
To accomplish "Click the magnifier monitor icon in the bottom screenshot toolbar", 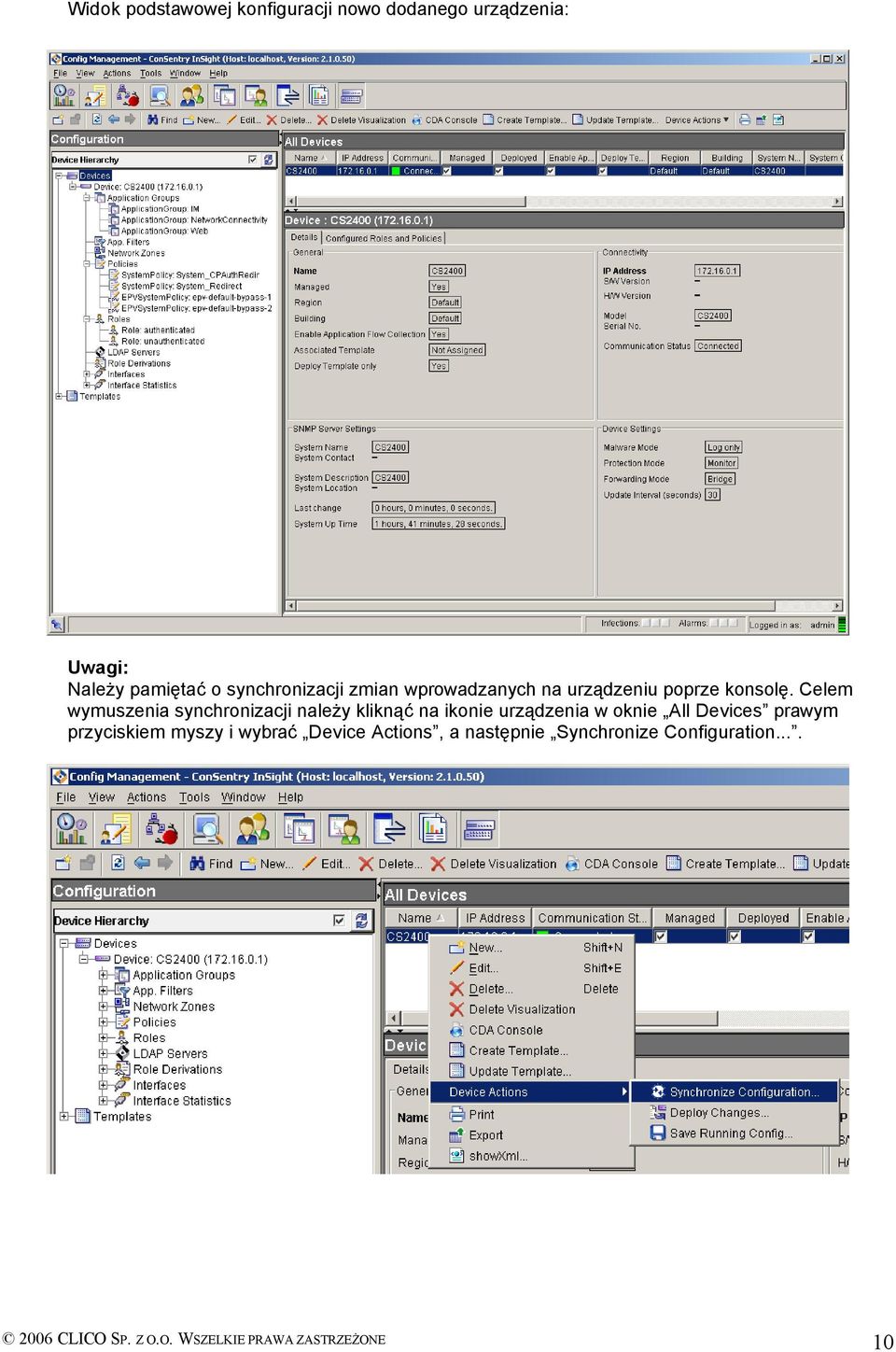I will click(207, 828).
